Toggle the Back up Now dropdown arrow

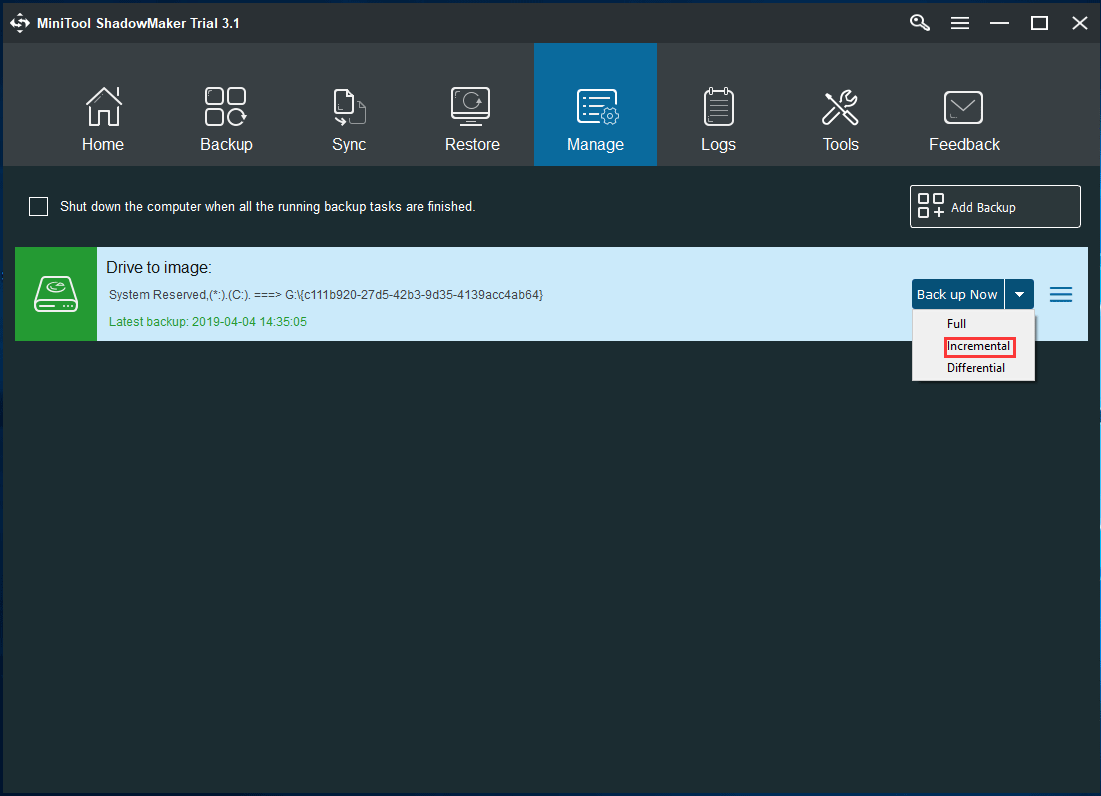pos(1020,294)
